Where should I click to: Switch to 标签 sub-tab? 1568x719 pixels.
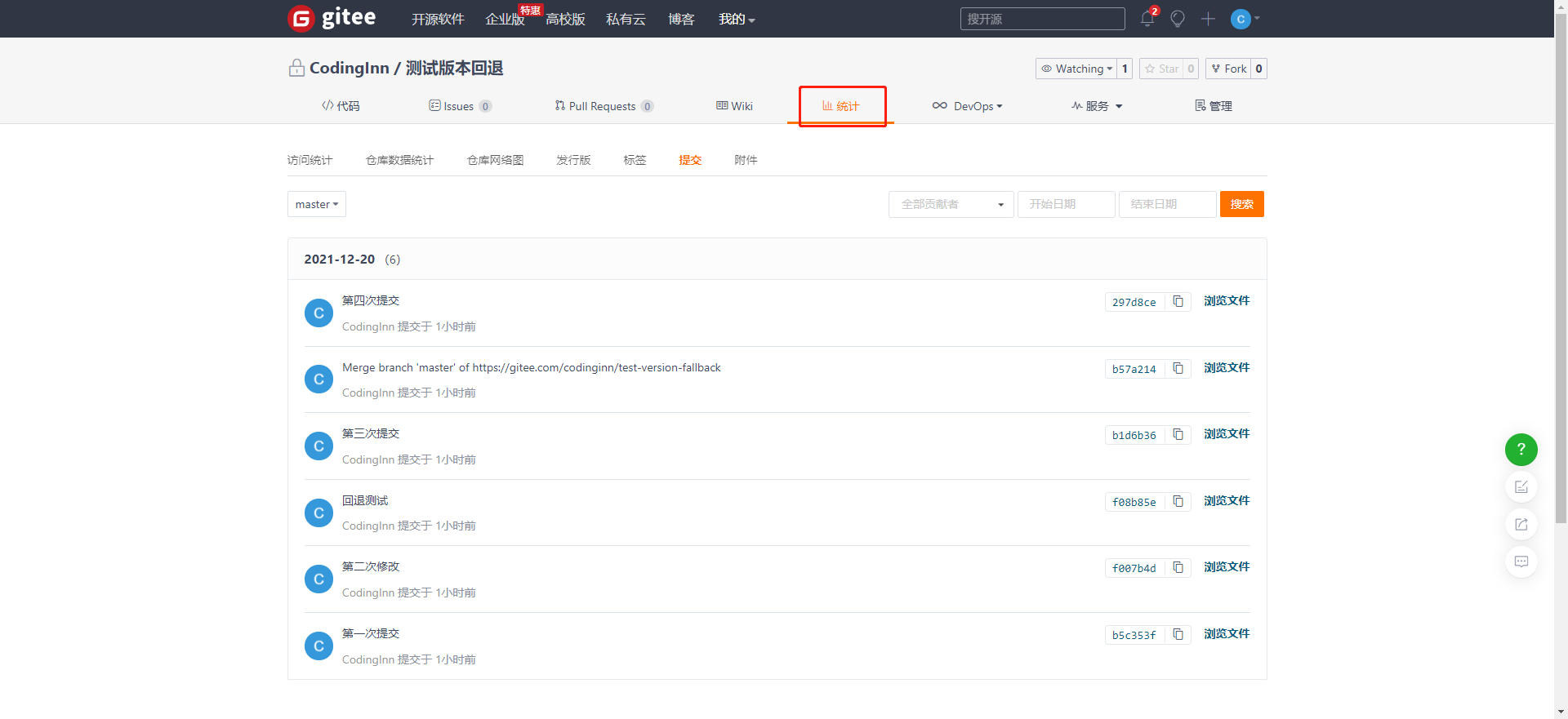coord(635,160)
